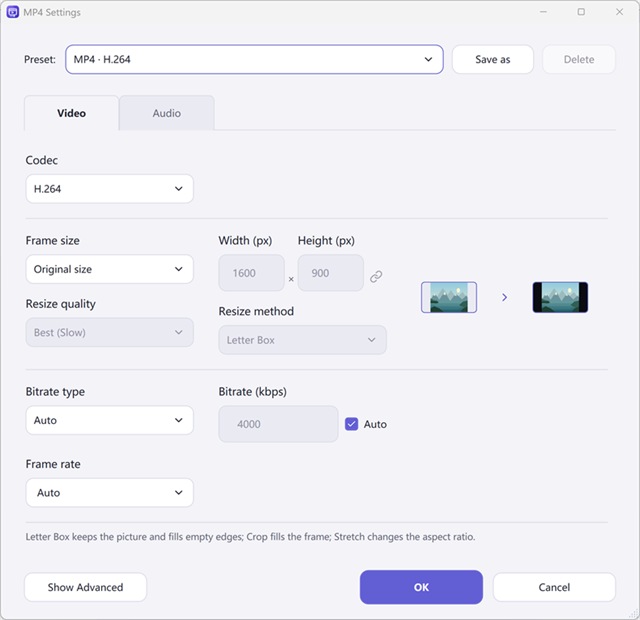Confirm settings with OK button
640x620 pixels.
[421, 587]
